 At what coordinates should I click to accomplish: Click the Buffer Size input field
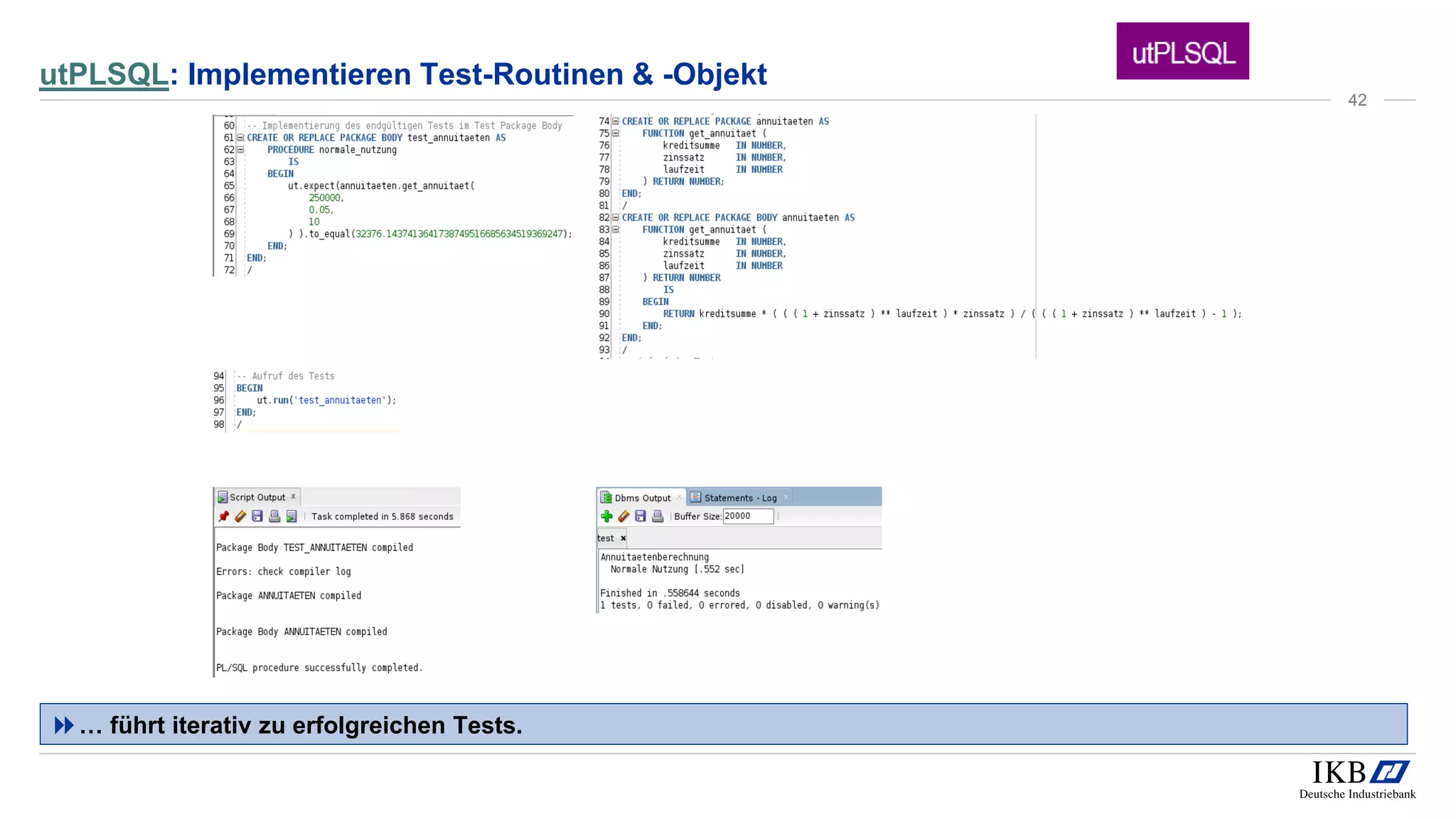(x=748, y=517)
